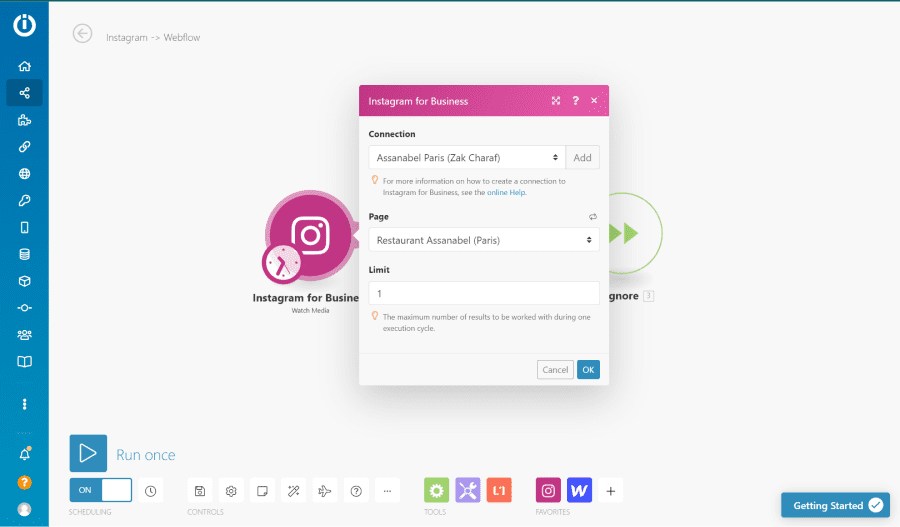Open the More vertical dots menu
Screen dimensions: 900x527
click(x=24, y=404)
